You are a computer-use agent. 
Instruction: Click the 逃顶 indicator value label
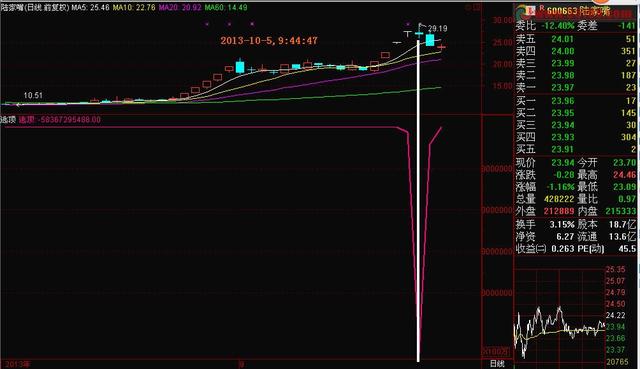tap(60, 120)
